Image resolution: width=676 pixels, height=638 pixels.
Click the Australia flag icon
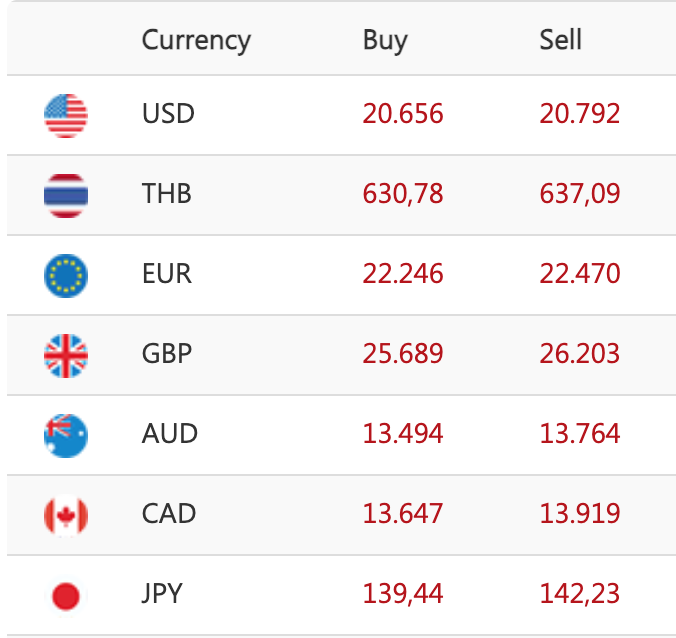[66, 435]
